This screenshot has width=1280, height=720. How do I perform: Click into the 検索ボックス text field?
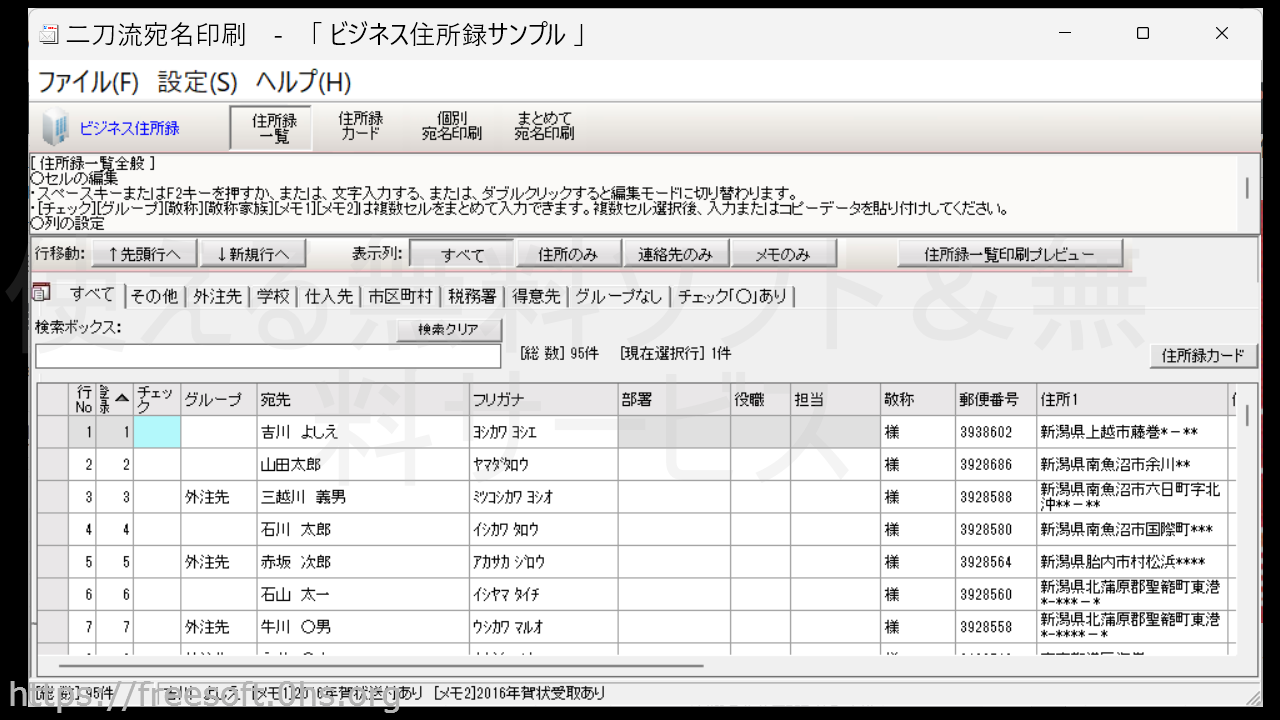[267, 356]
